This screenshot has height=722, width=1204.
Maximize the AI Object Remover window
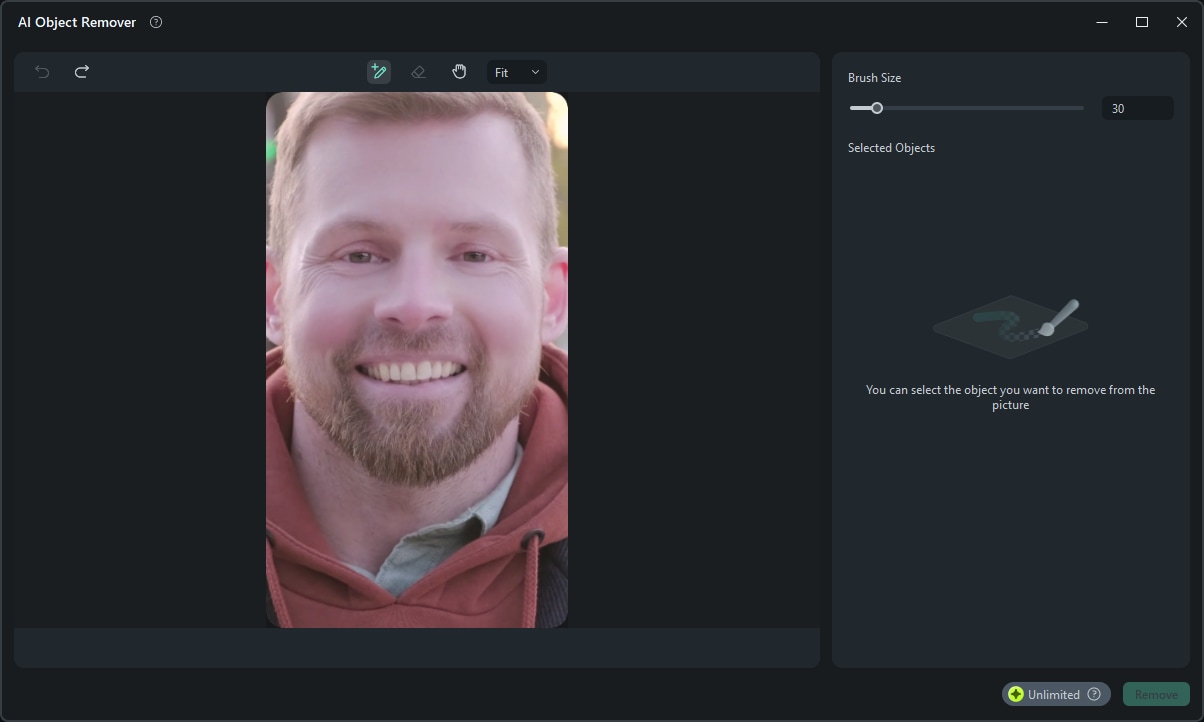pos(1142,22)
